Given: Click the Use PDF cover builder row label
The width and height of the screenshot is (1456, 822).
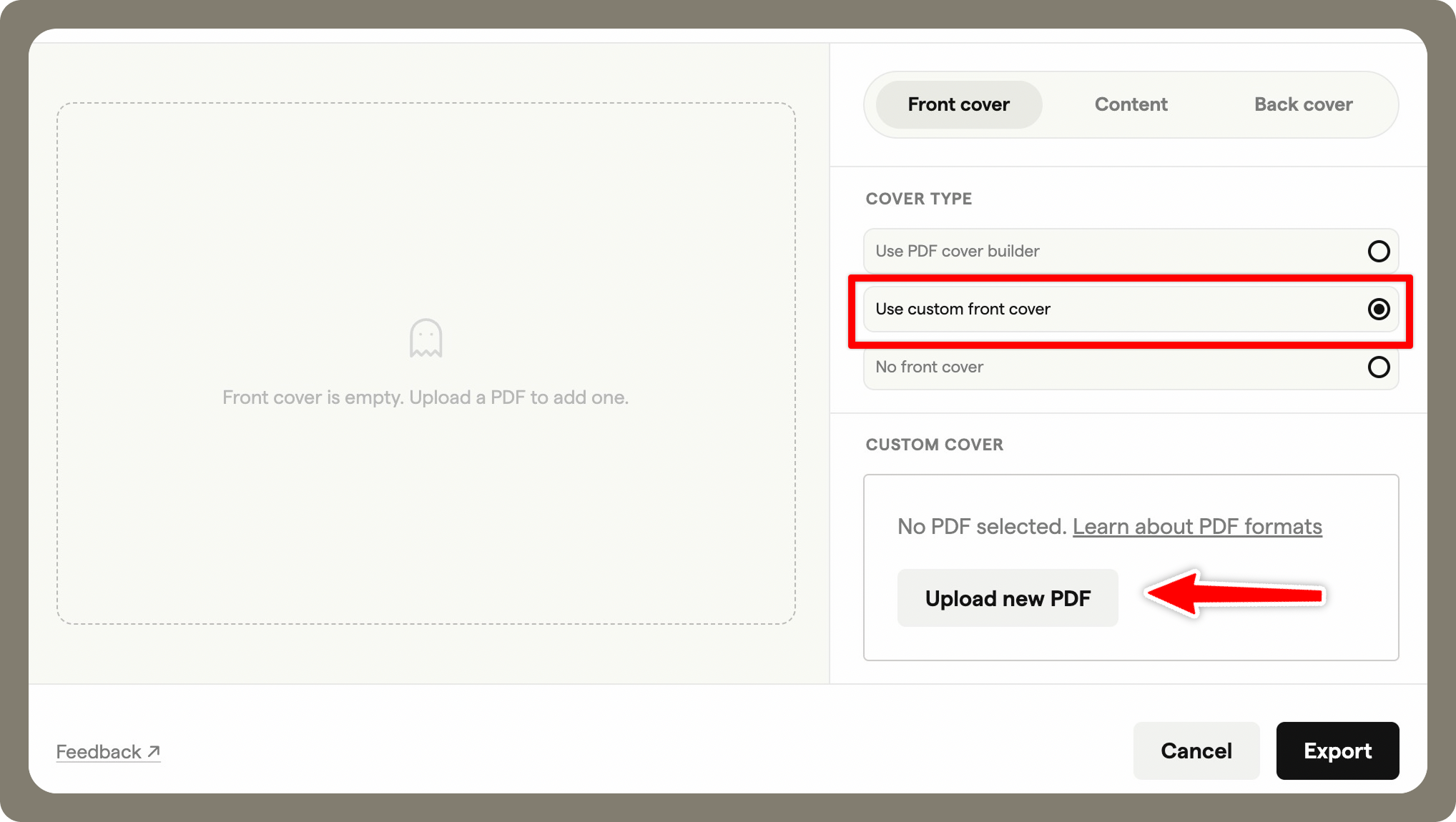Looking at the screenshot, I should tap(957, 251).
